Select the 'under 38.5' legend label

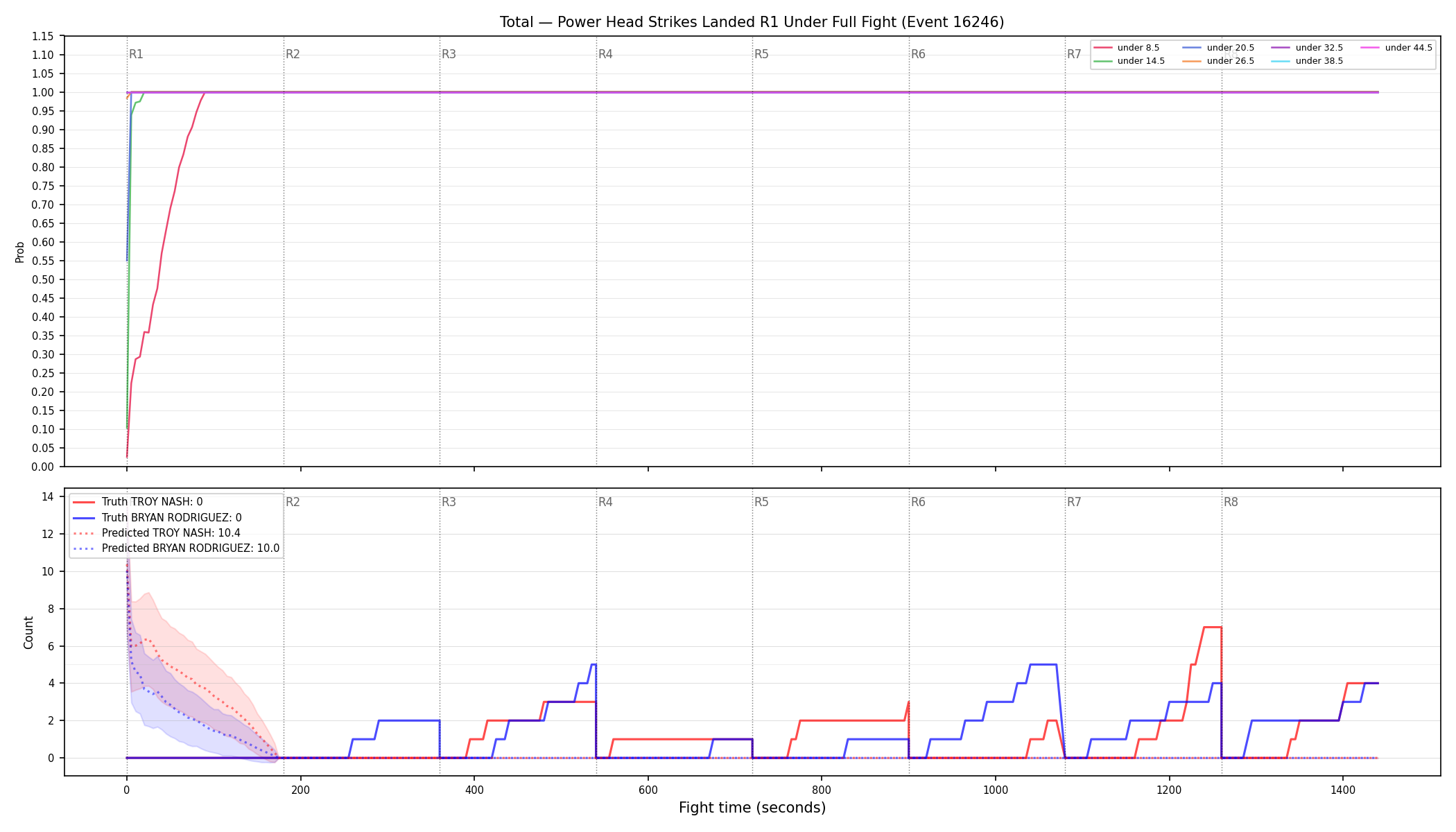[1319, 61]
